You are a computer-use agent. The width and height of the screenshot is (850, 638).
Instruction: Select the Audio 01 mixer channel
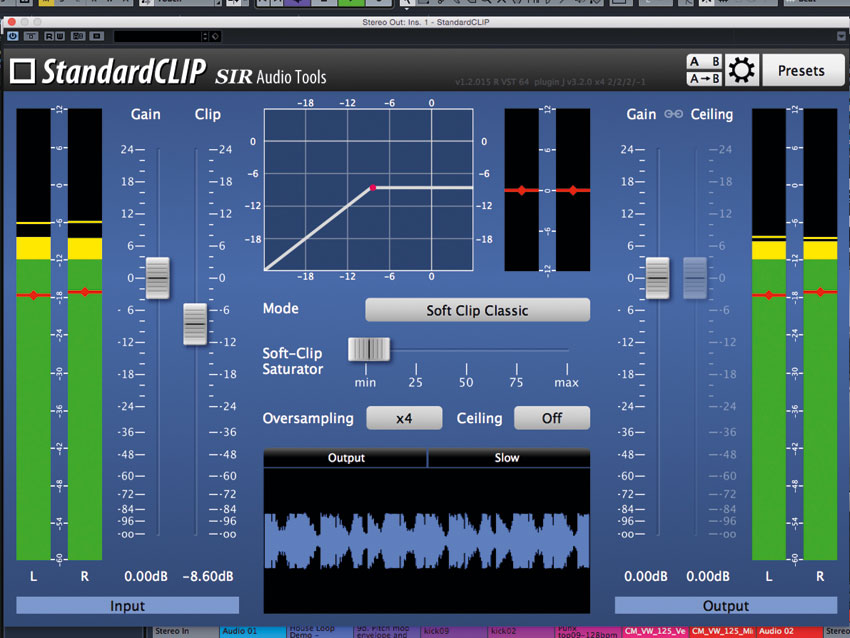pyautogui.click(x=253, y=631)
